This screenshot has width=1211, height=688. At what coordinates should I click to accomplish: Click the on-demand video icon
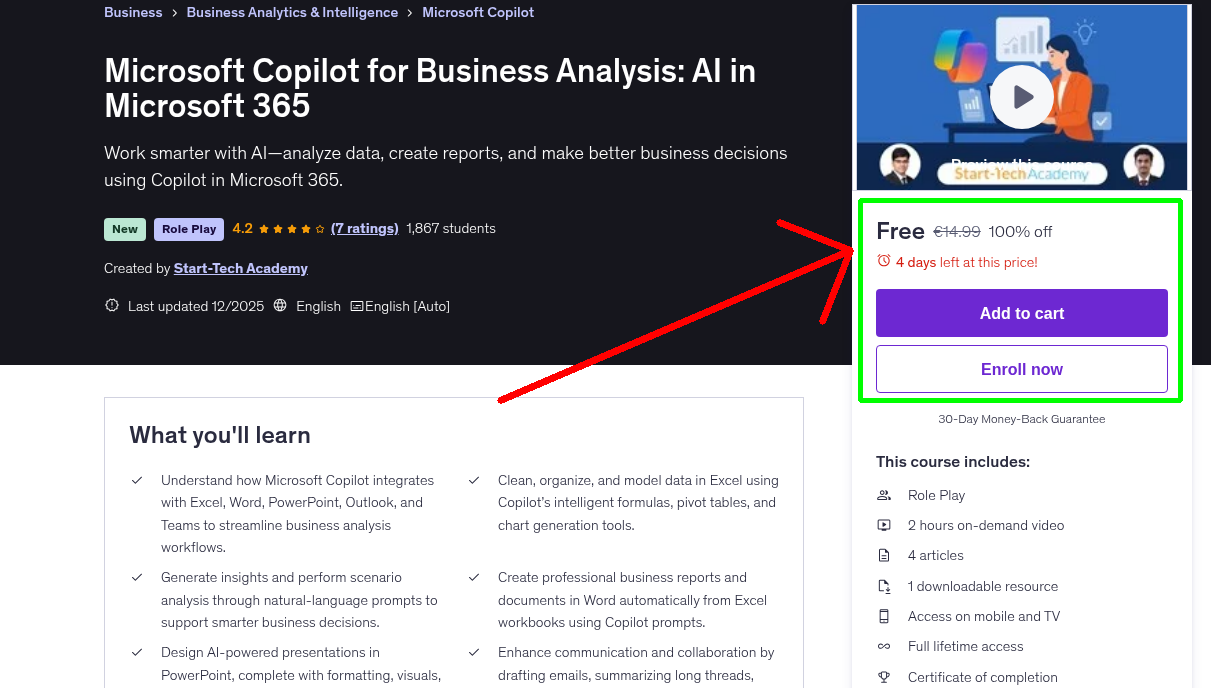[883, 524]
